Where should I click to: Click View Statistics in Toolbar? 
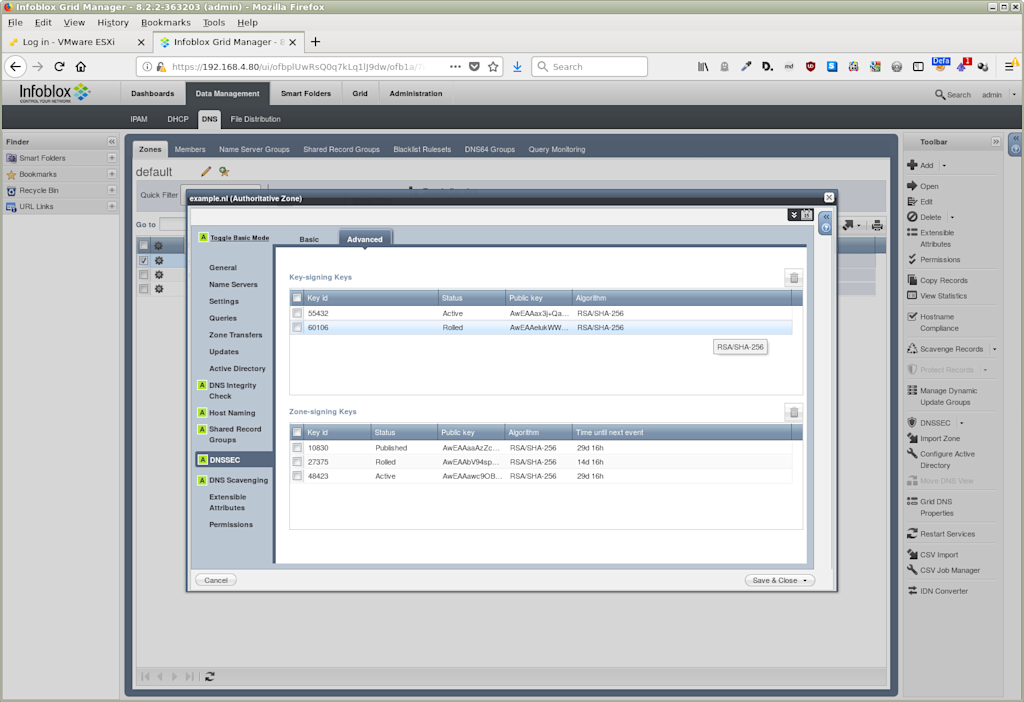[943, 296]
